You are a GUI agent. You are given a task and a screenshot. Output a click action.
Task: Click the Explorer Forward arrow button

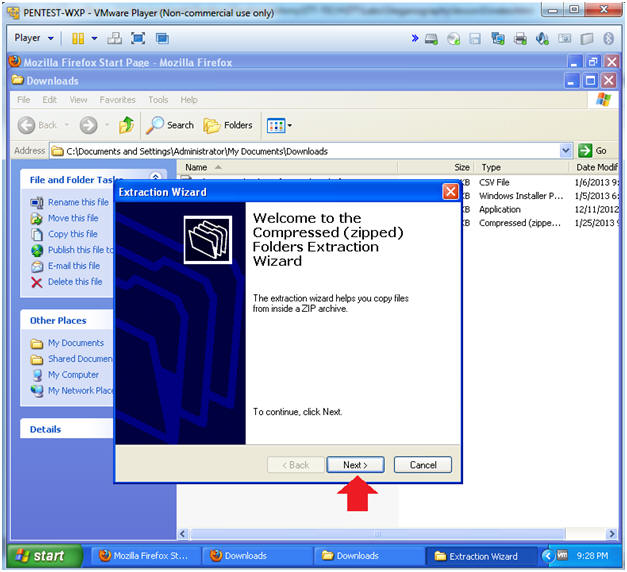88,125
